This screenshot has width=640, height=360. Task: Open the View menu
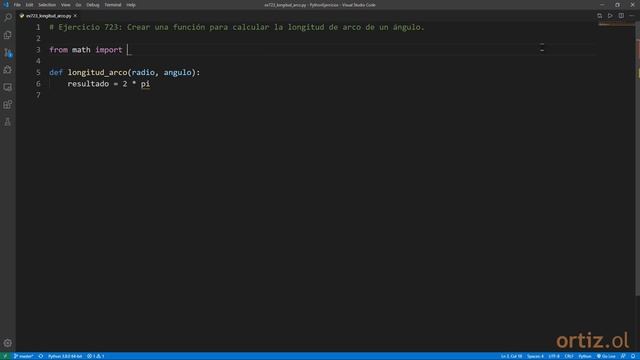tap(65, 5)
